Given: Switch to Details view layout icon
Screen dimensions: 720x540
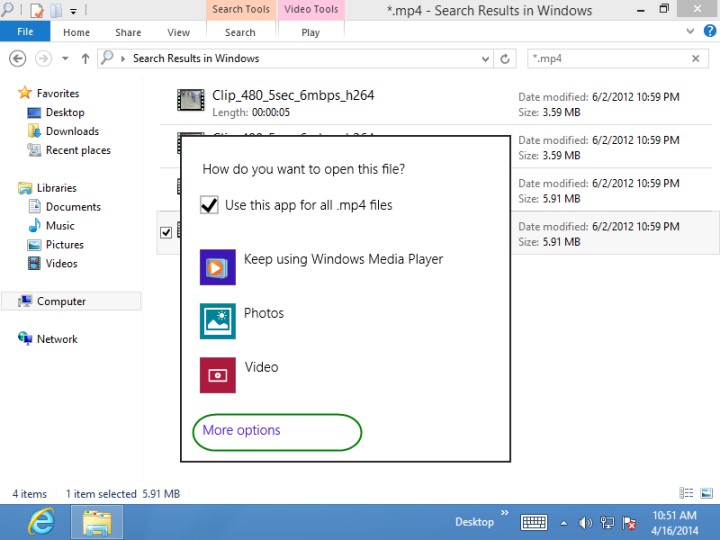Looking at the screenshot, I should coord(686,493).
